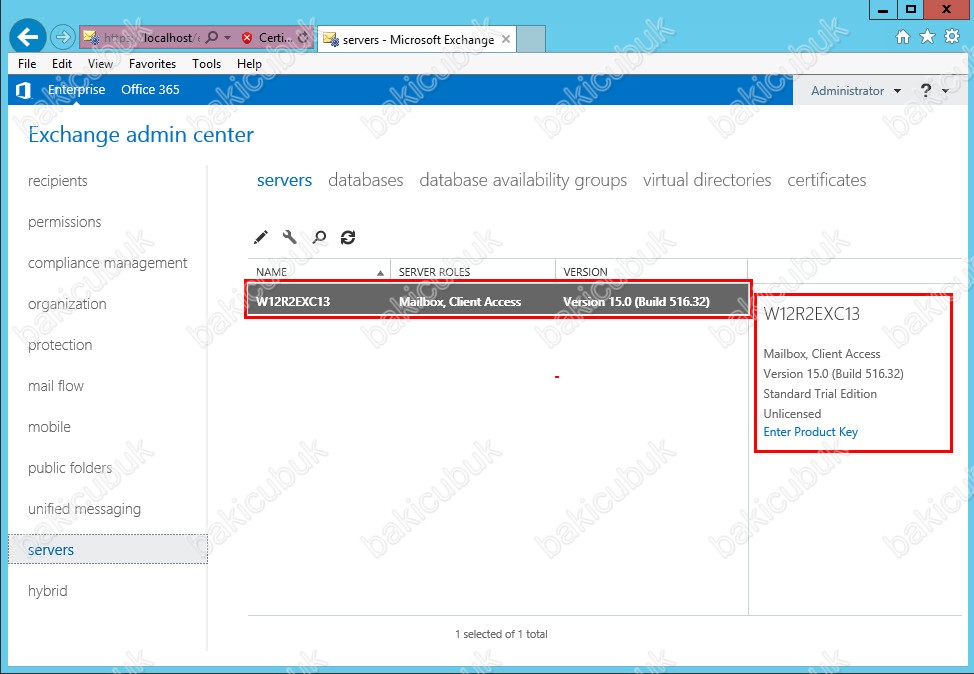
Task: Switch to virtual directories tab
Action: pos(707,180)
